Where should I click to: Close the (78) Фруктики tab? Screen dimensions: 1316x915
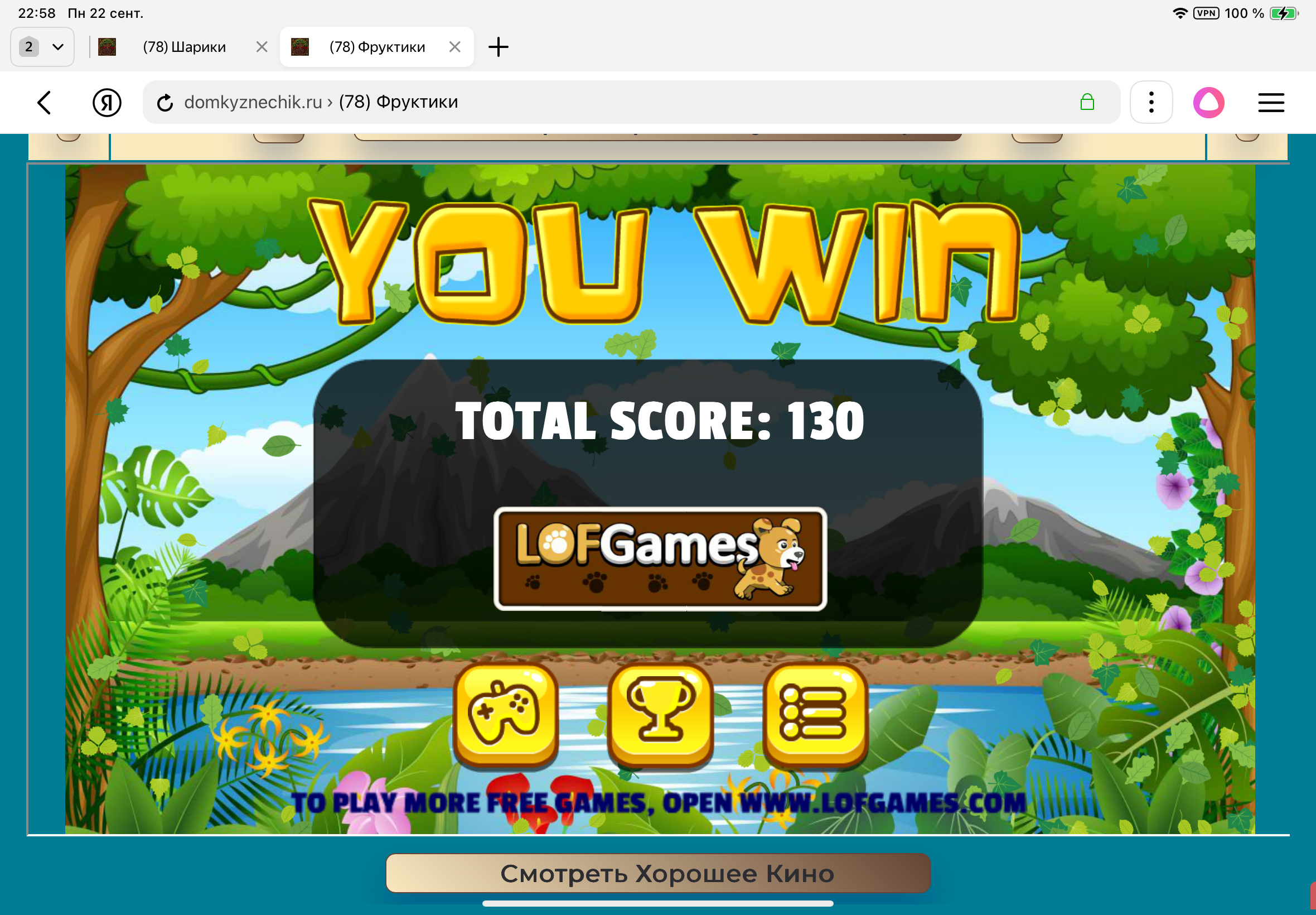click(x=454, y=47)
